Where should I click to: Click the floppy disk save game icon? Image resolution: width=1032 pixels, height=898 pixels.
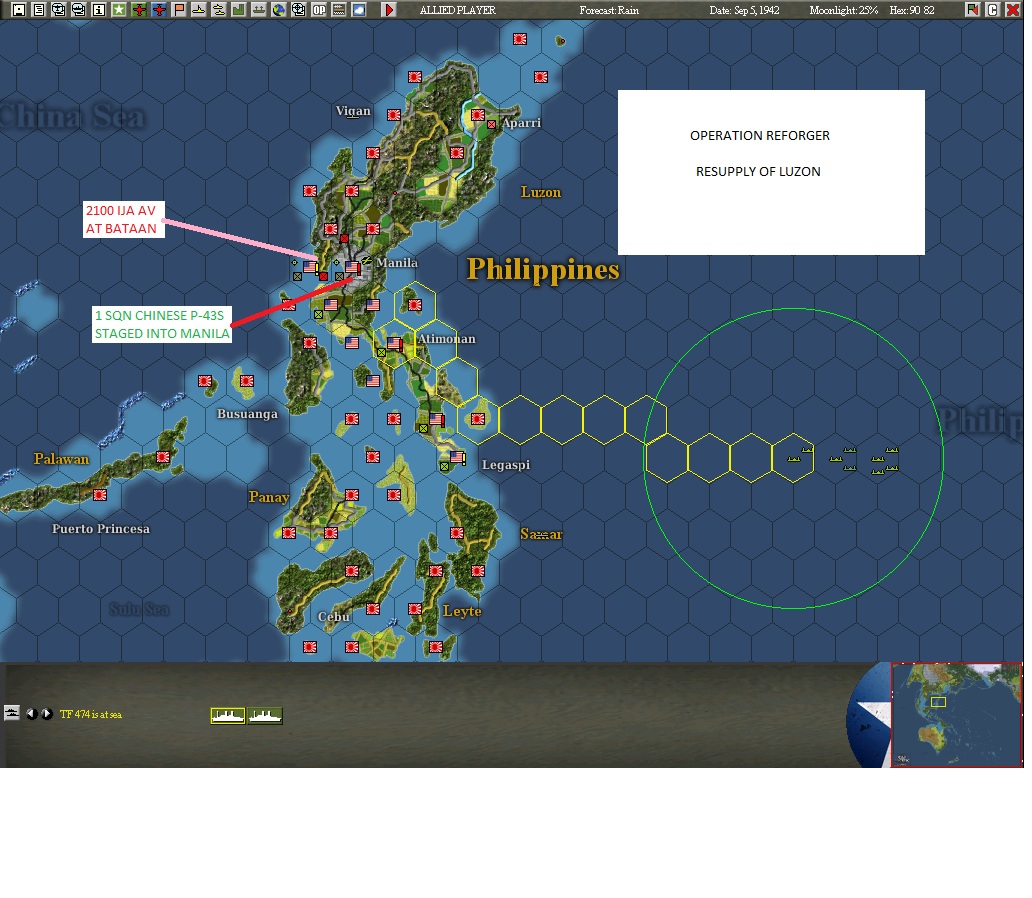tap(19, 10)
